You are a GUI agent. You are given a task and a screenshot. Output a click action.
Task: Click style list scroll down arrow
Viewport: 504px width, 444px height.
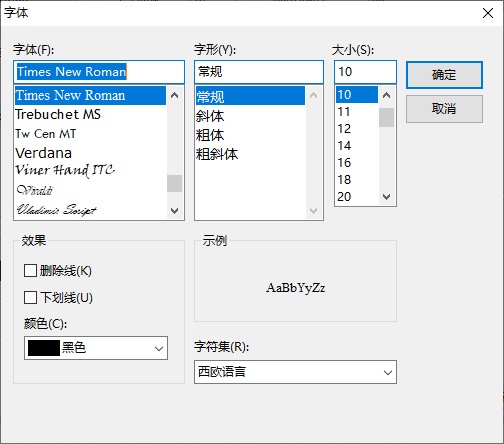pyautogui.click(x=313, y=211)
